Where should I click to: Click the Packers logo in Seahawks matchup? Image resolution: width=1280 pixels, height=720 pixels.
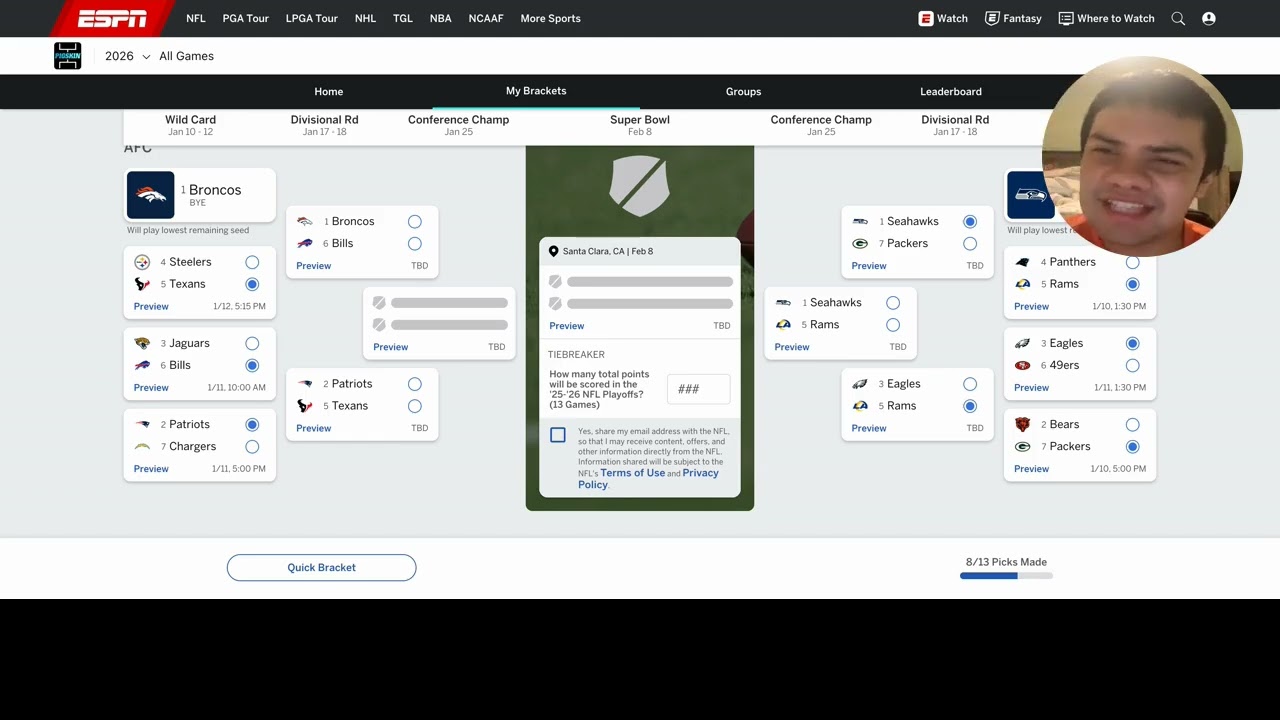click(x=860, y=243)
